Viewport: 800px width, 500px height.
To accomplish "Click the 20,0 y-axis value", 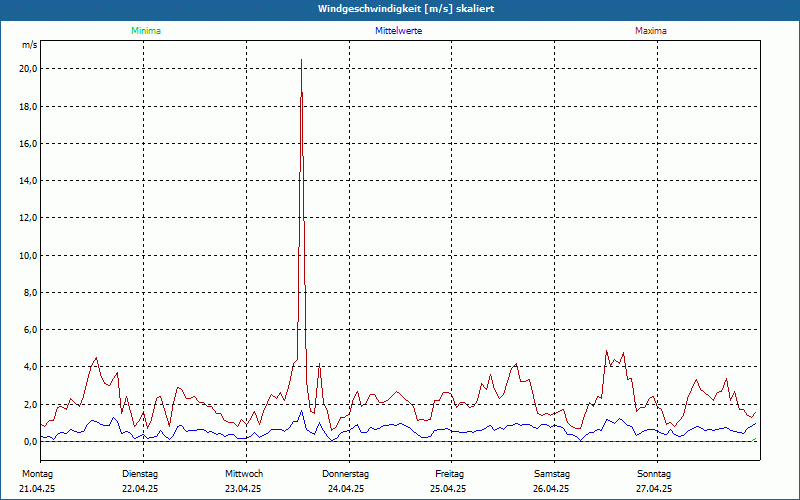I will (28, 69).
